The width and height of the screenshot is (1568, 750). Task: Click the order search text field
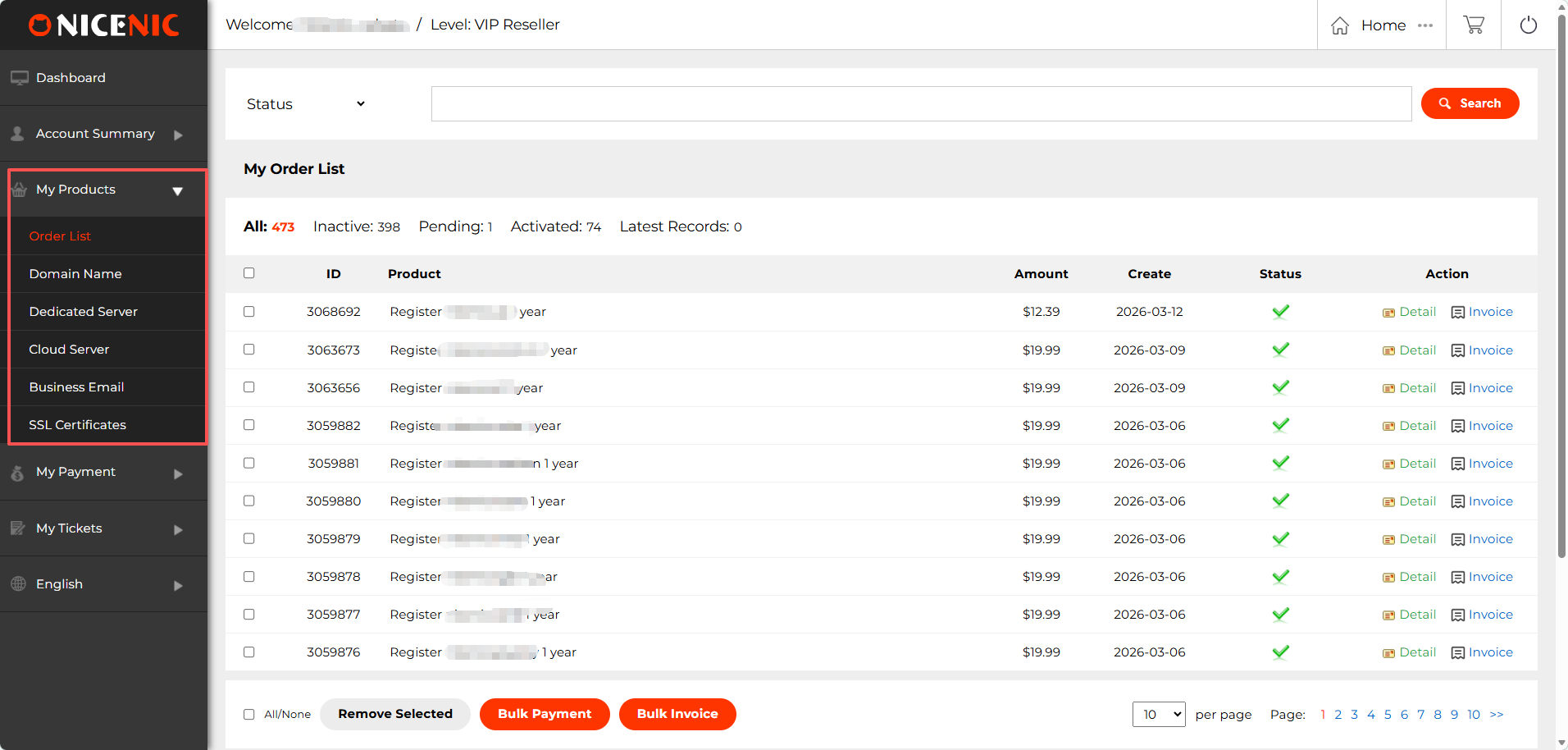coord(920,104)
